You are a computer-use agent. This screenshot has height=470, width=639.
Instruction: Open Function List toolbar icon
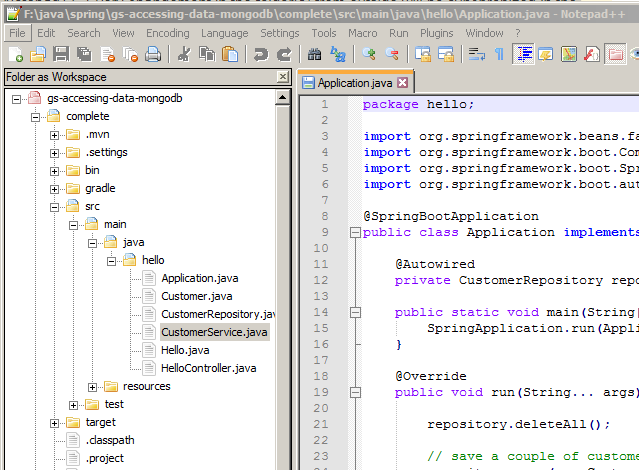[592, 54]
